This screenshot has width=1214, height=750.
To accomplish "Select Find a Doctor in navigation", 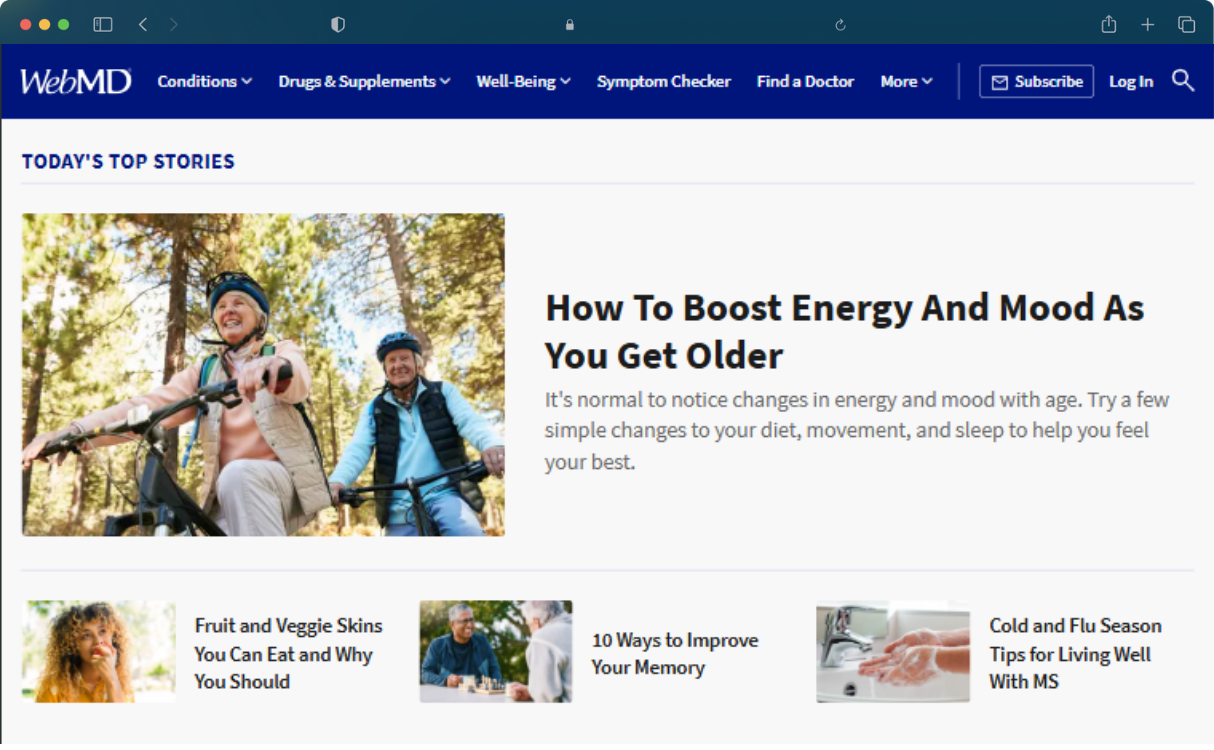I will (x=805, y=81).
